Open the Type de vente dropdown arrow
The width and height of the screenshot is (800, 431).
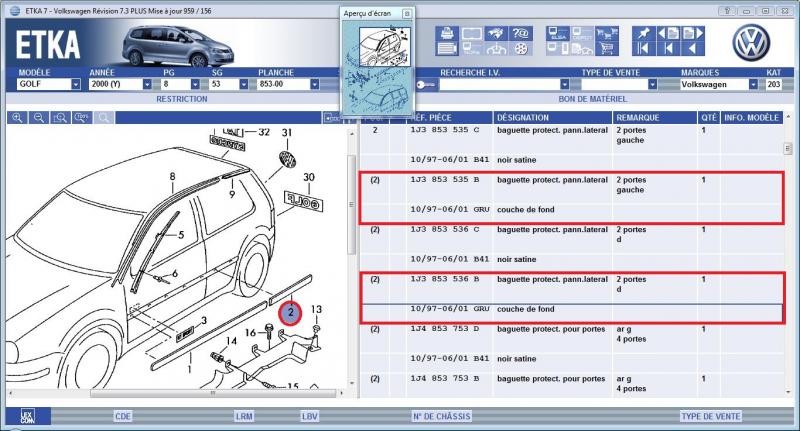click(652, 84)
